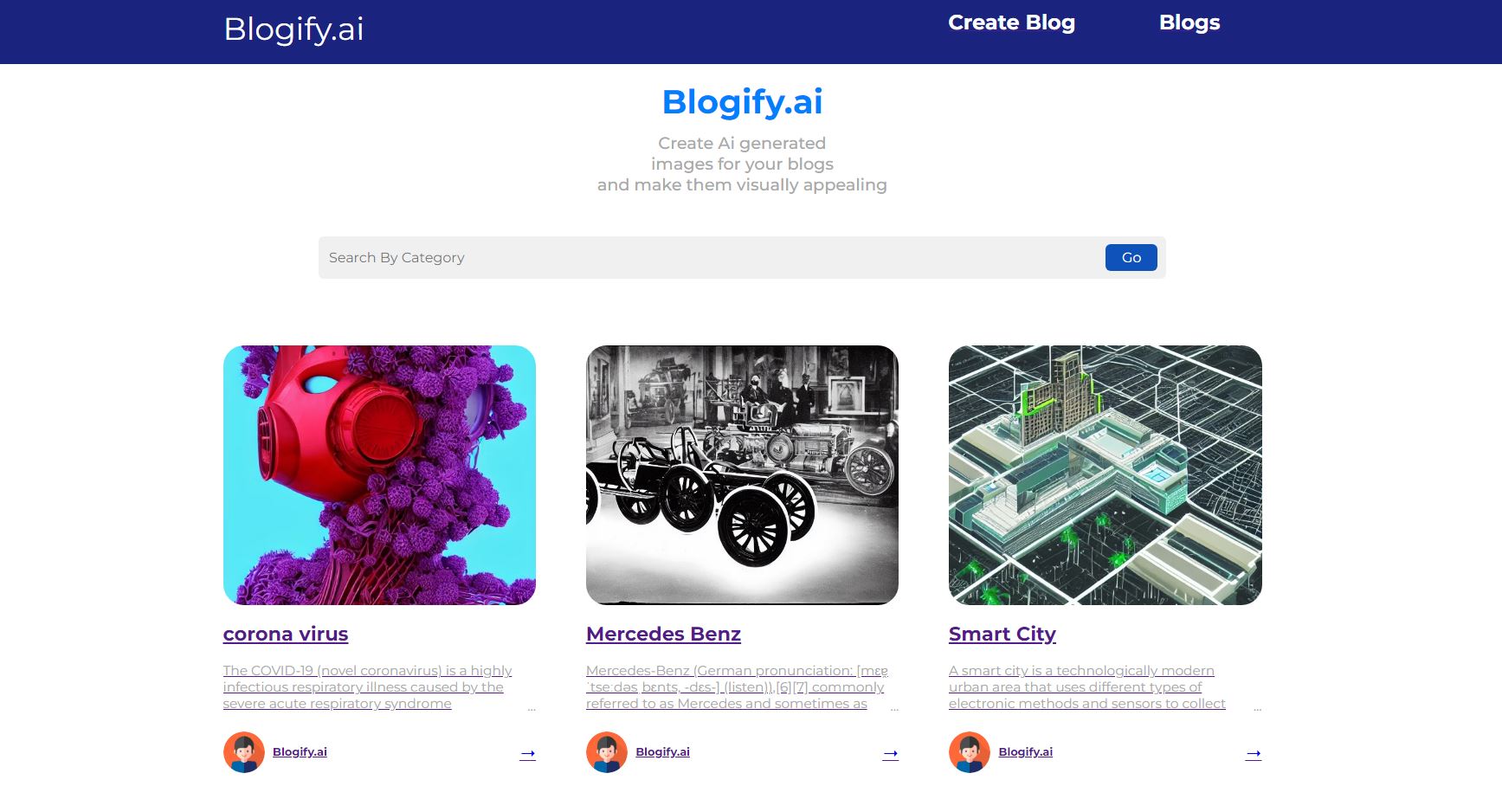This screenshot has height=812, width=1502.
Task: Open author avatar on Smart City card
Action: (x=970, y=752)
